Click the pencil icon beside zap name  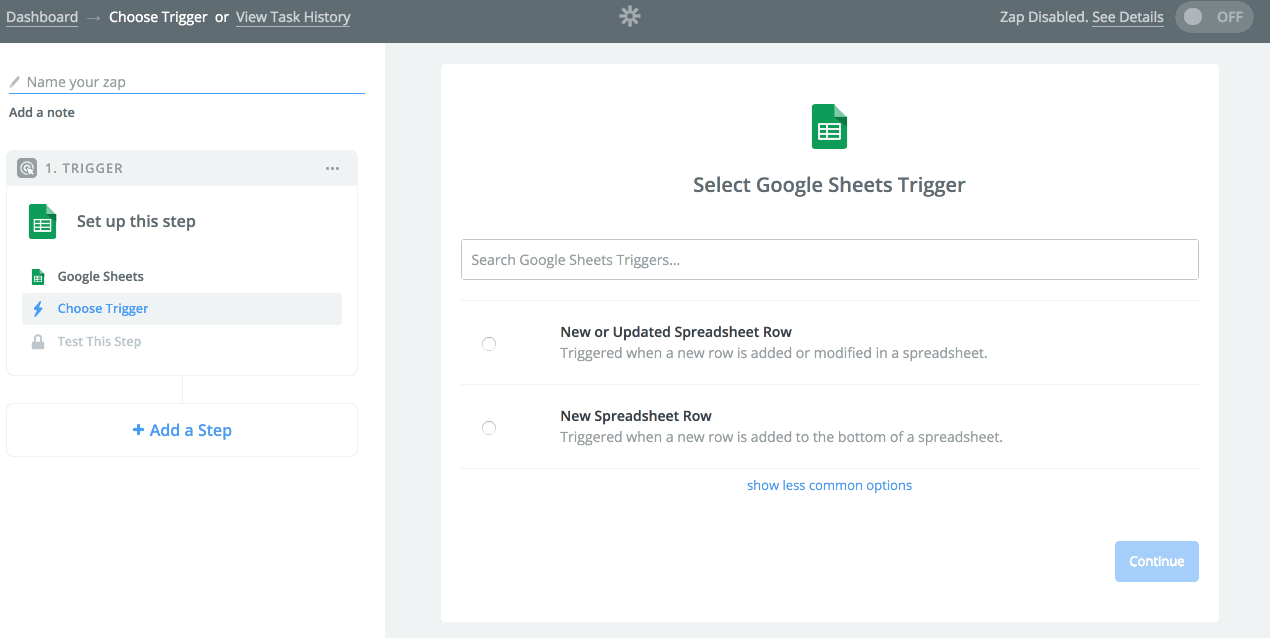[x=15, y=82]
